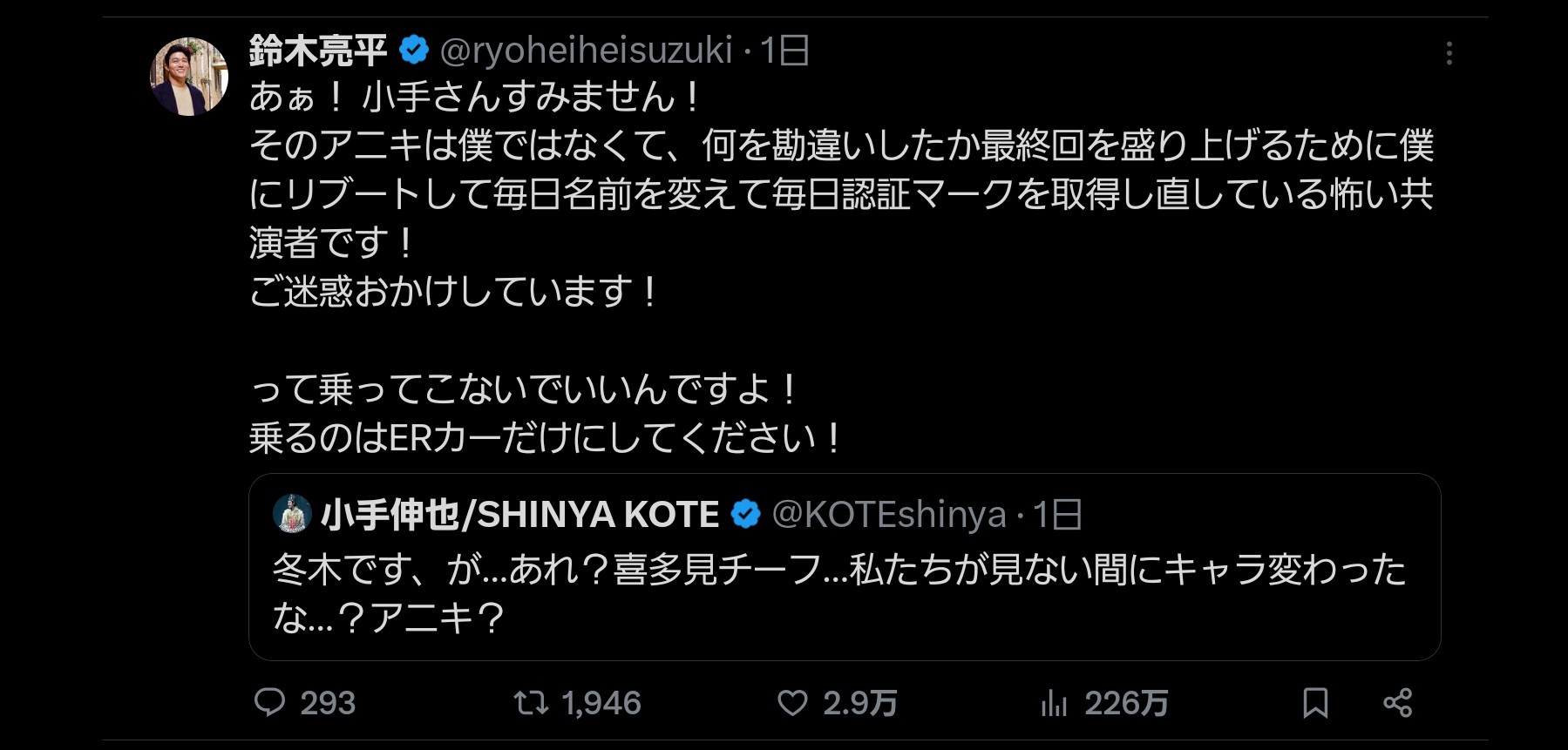This screenshot has width=1568, height=750.
Task: Go to the @ryoheiheisuzuki handle link
Action: point(586,51)
